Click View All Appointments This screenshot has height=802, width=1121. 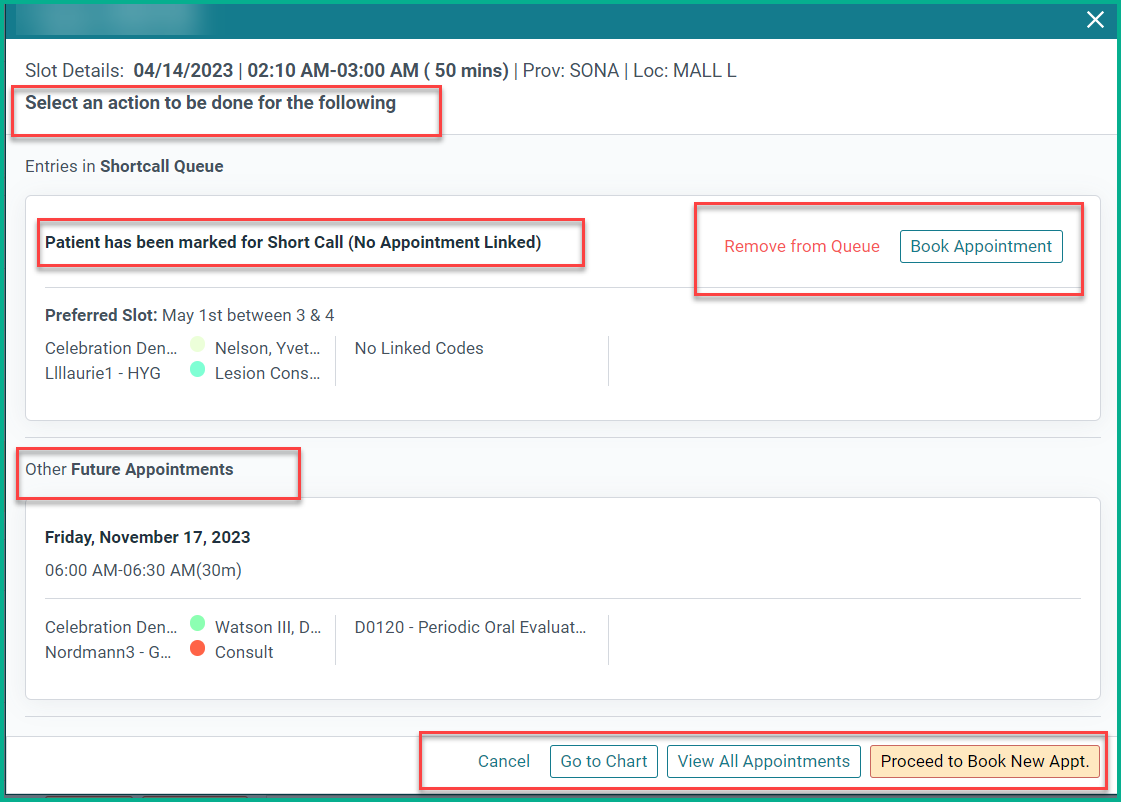tap(763, 761)
